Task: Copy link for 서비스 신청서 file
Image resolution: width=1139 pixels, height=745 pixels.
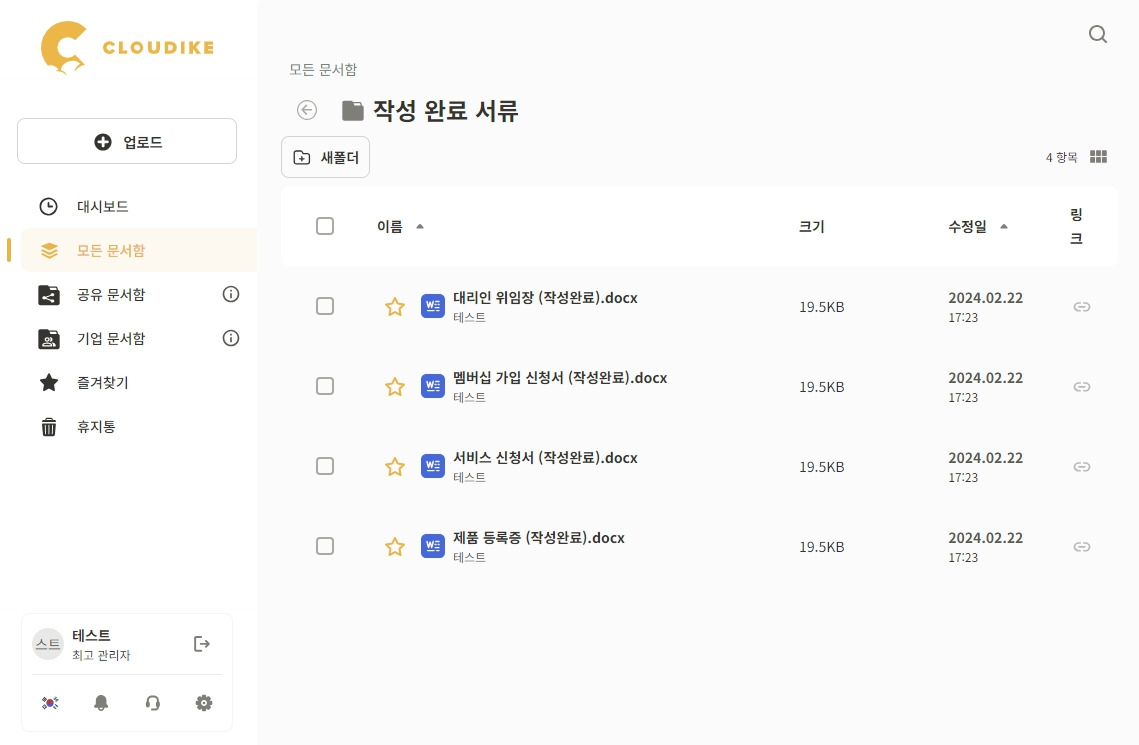Action: [x=1081, y=467]
